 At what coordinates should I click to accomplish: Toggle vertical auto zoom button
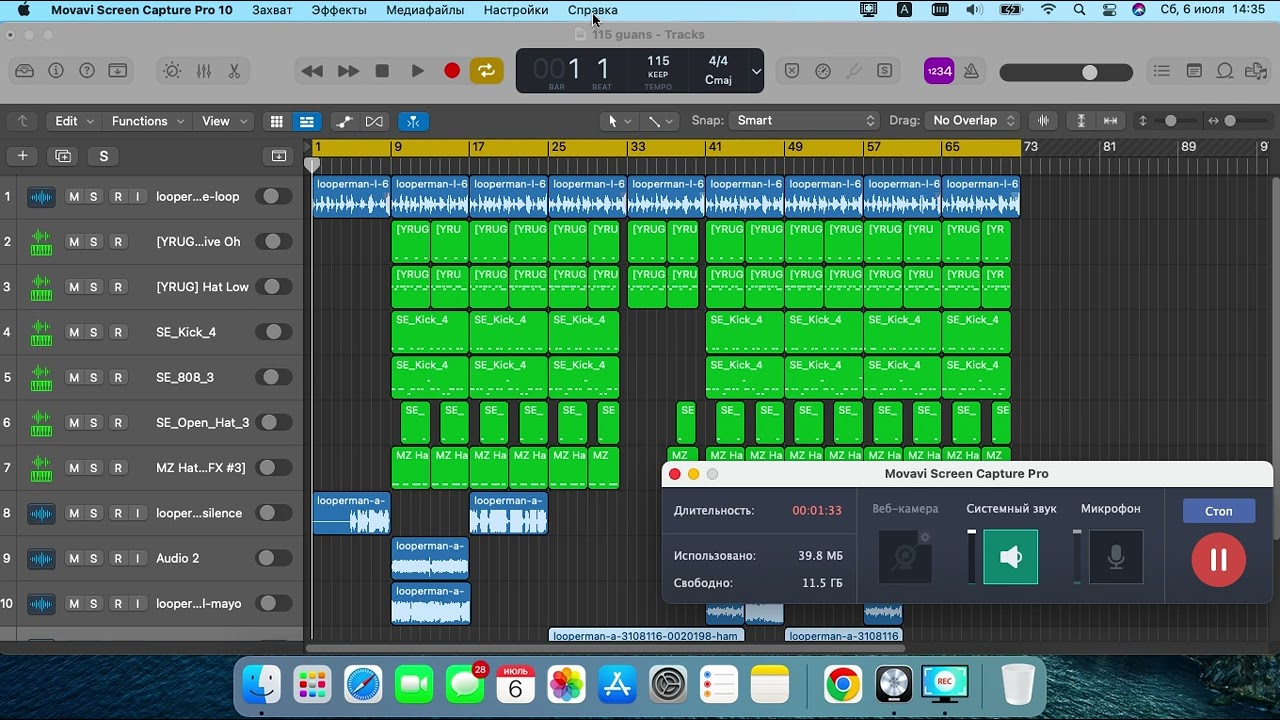point(1081,121)
